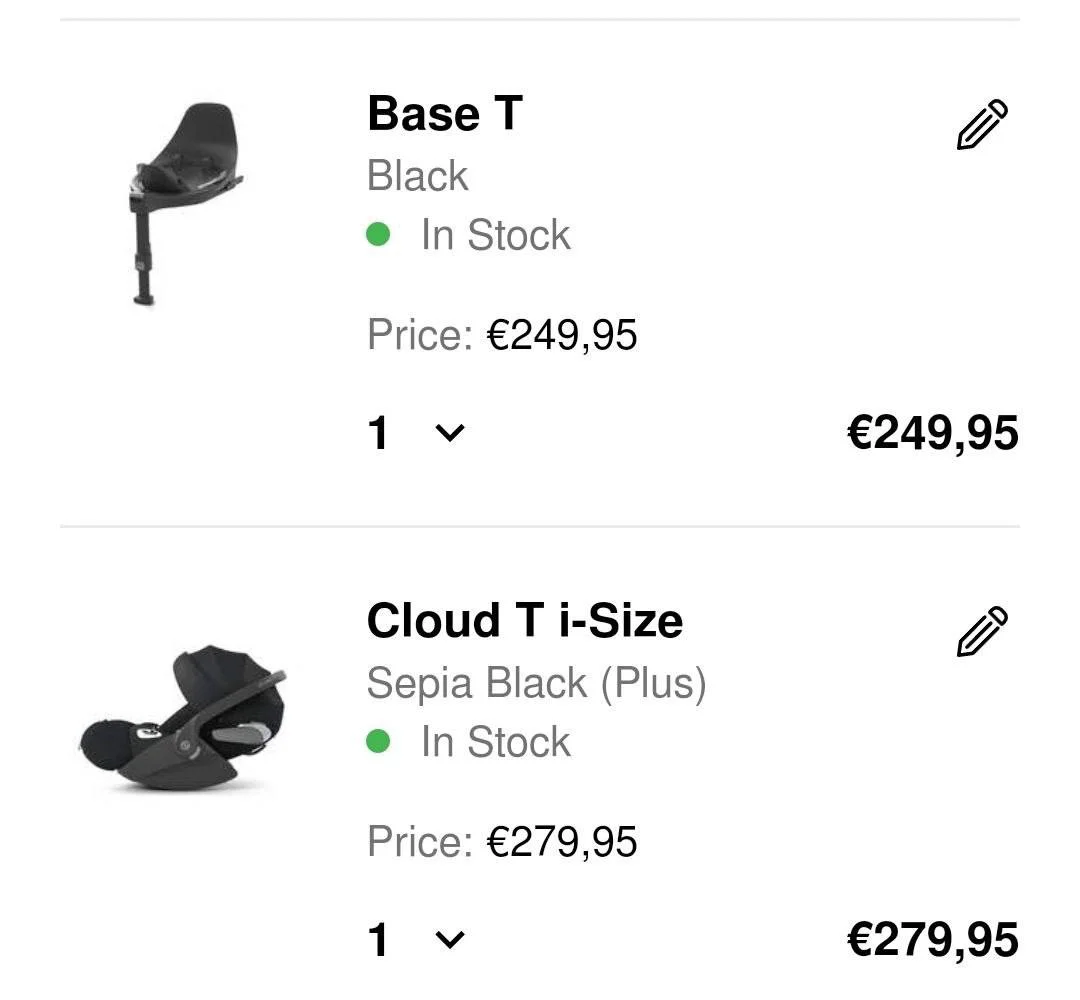
Task: Click the Price: €249,95 unit price line
Action: 502,335
